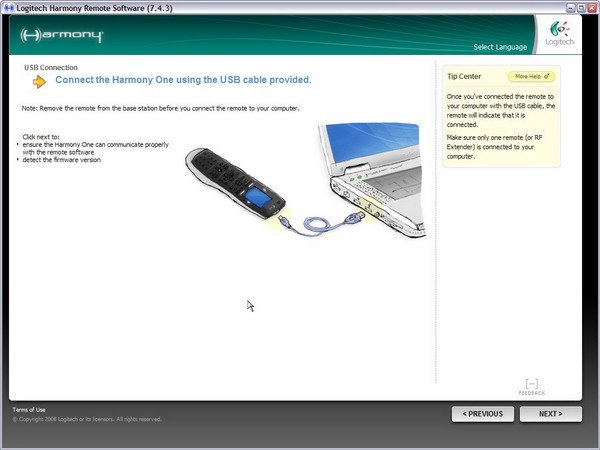Click the Feedback icon
This screenshot has height=450, width=600.
point(532,387)
